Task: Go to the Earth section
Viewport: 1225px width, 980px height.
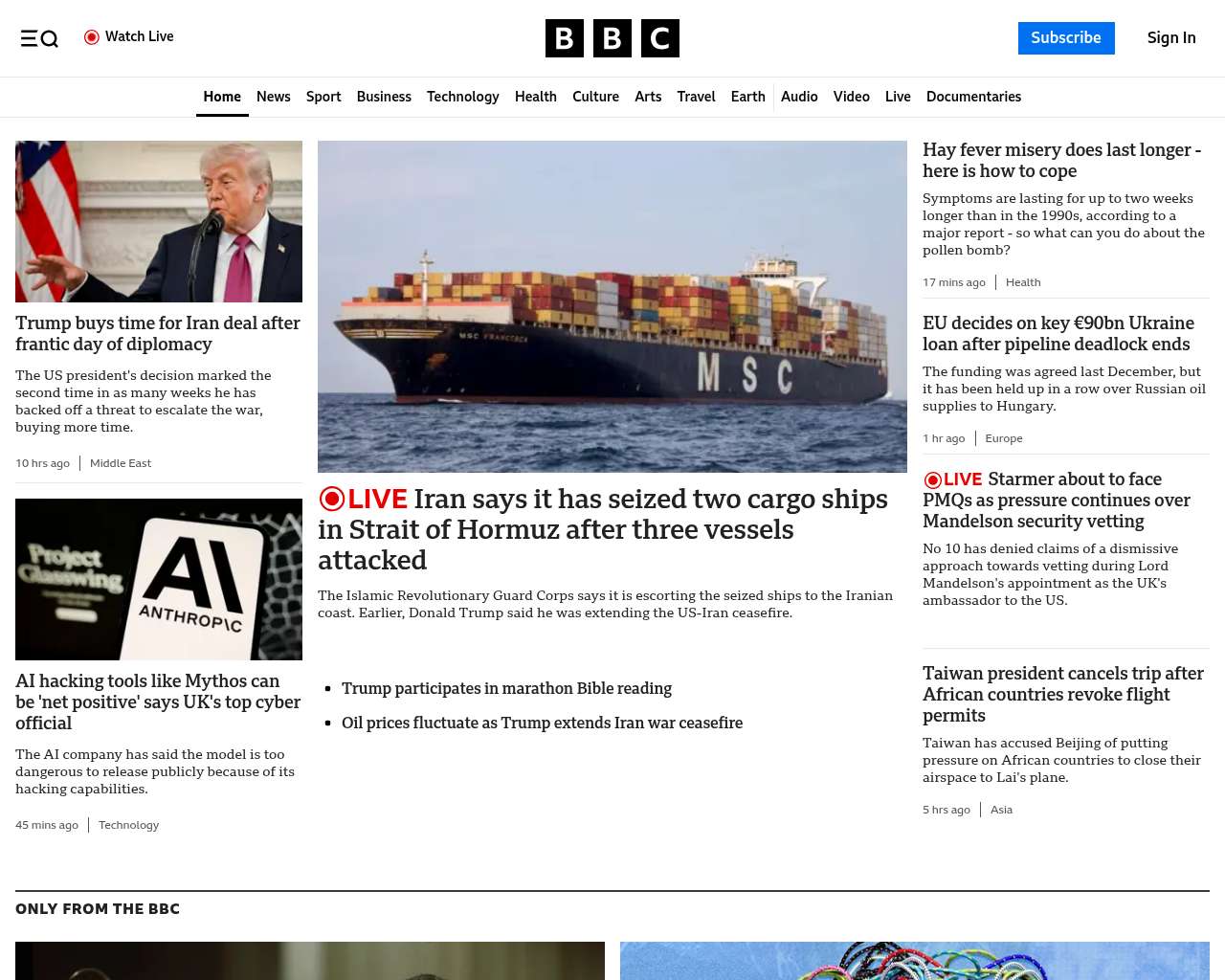Action: 748,97
